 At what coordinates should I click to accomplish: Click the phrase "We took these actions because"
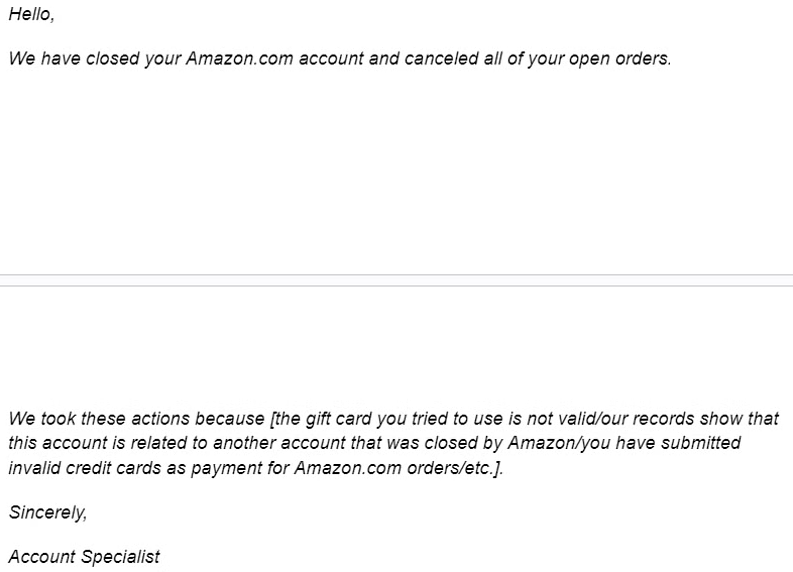[x=137, y=419]
